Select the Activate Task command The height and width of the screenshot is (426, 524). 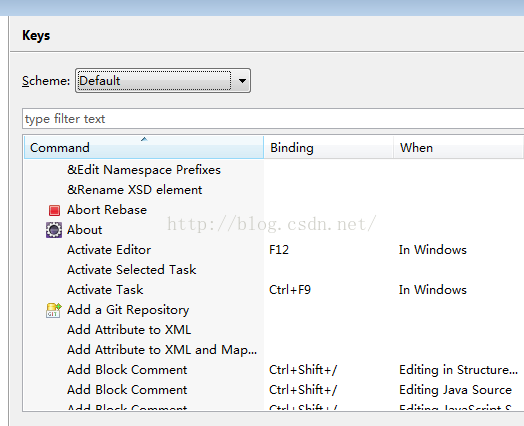click(105, 290)
